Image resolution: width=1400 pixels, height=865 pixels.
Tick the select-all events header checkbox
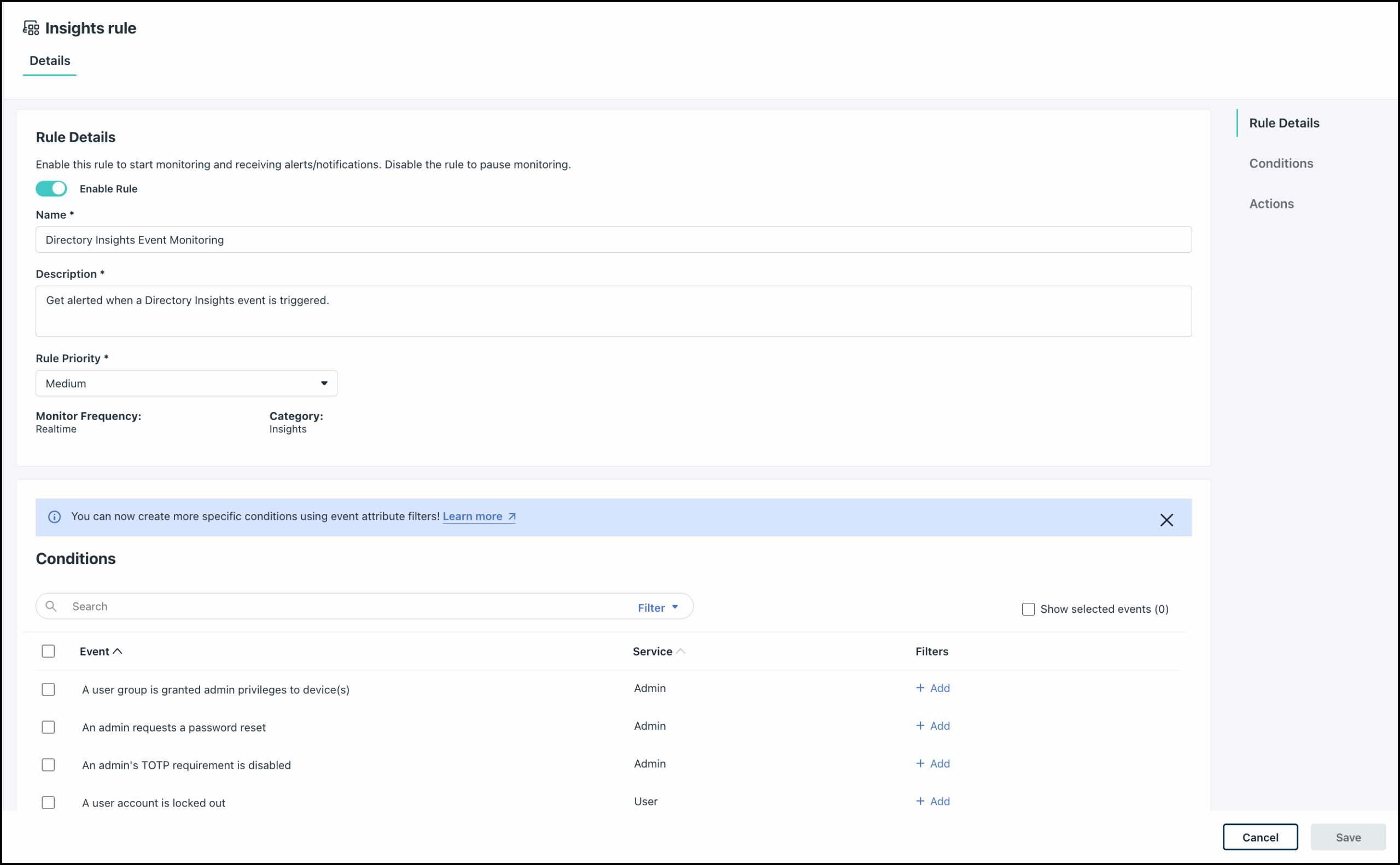[49, 651]
